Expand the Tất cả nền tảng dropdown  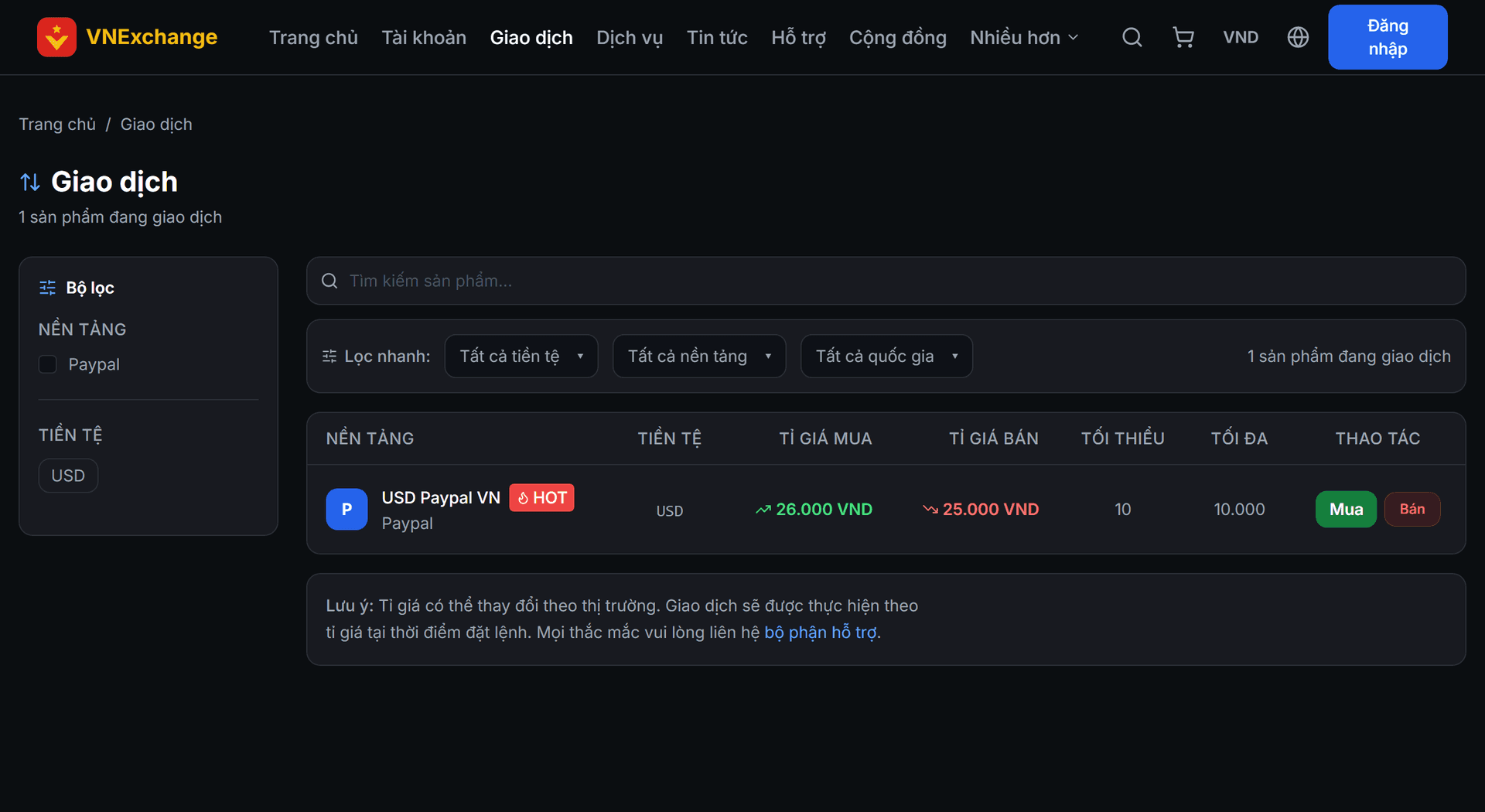tap(699, 357)
